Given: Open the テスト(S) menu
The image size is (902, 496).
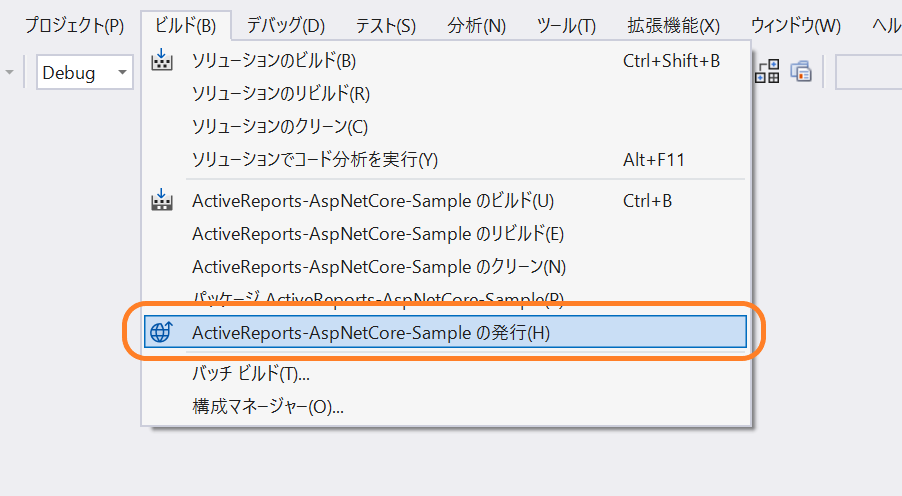Looking at the screenshot, I should (385, 26).
